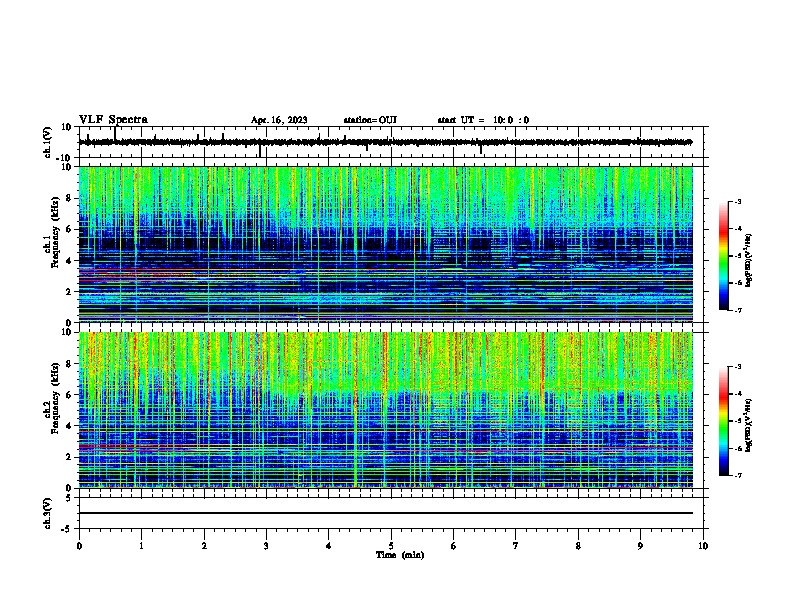Click time axis tick label "1"
The height and width of the screenshot is (612, 792).
[141, 546]
